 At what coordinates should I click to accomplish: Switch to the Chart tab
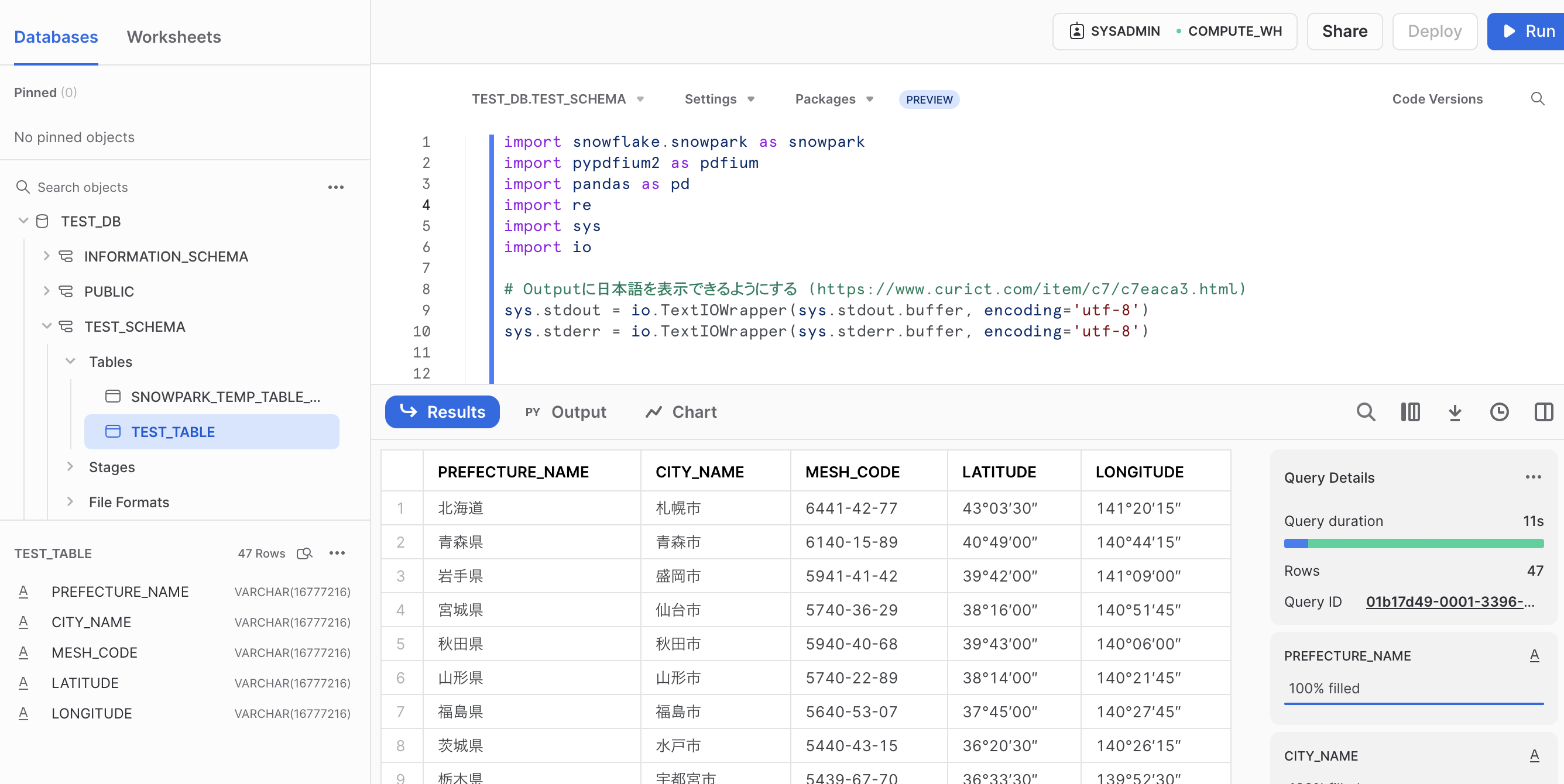pyautogui.click(x=681, y=412)
